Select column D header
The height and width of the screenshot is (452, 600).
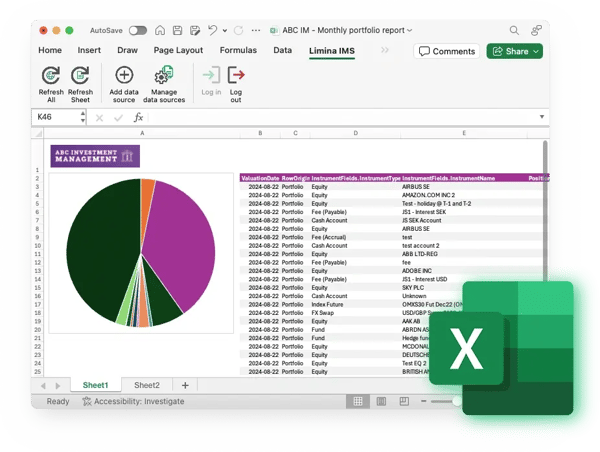[x=355, y=133]
